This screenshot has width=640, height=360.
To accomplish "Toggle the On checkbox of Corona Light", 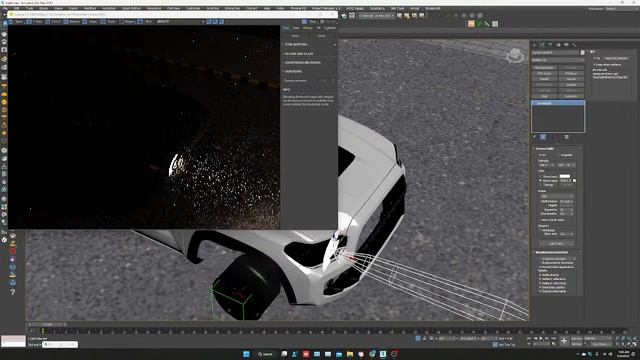I will [539, 155].
